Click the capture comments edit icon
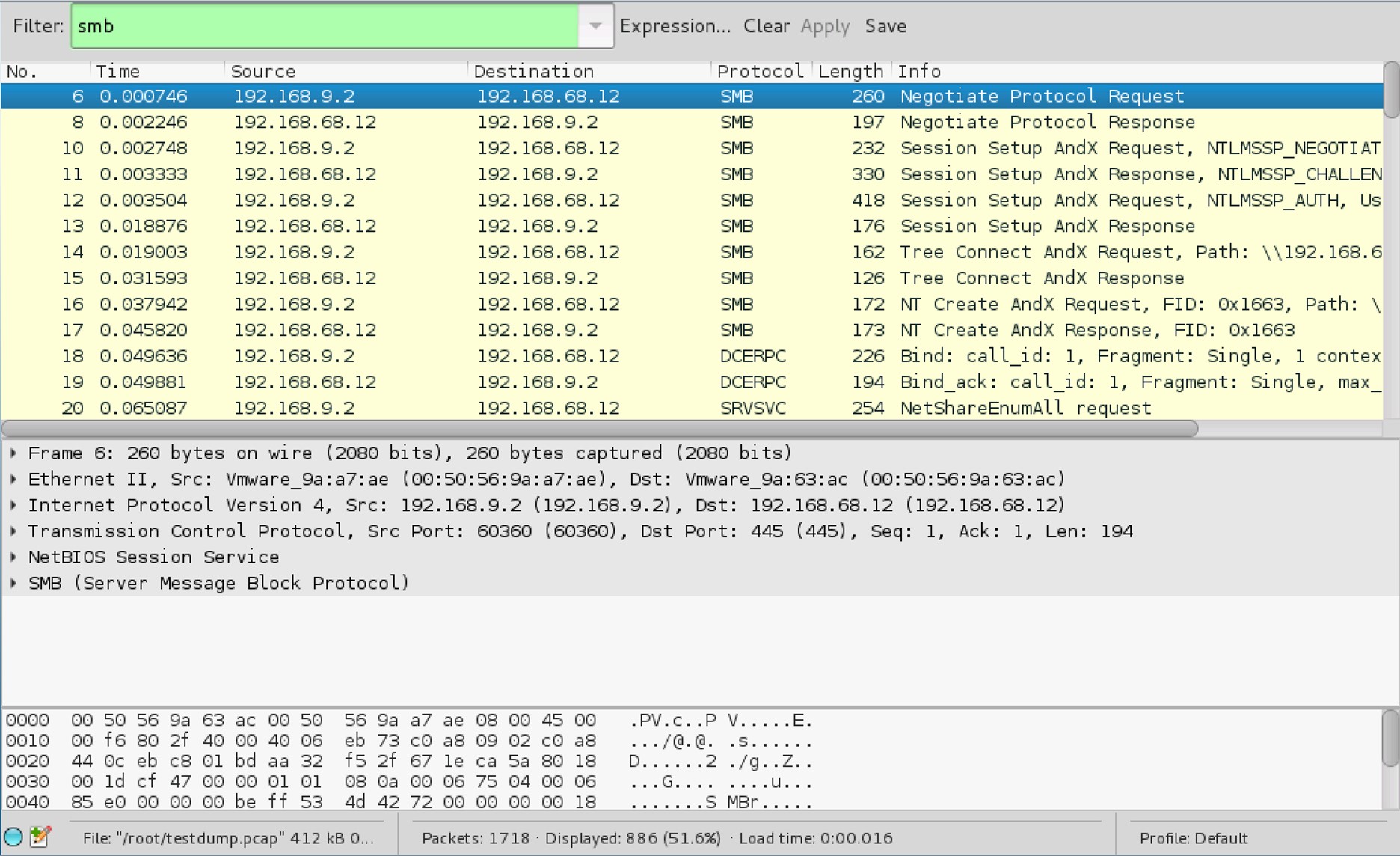The image size is (1400, 856). click(40, 837)
